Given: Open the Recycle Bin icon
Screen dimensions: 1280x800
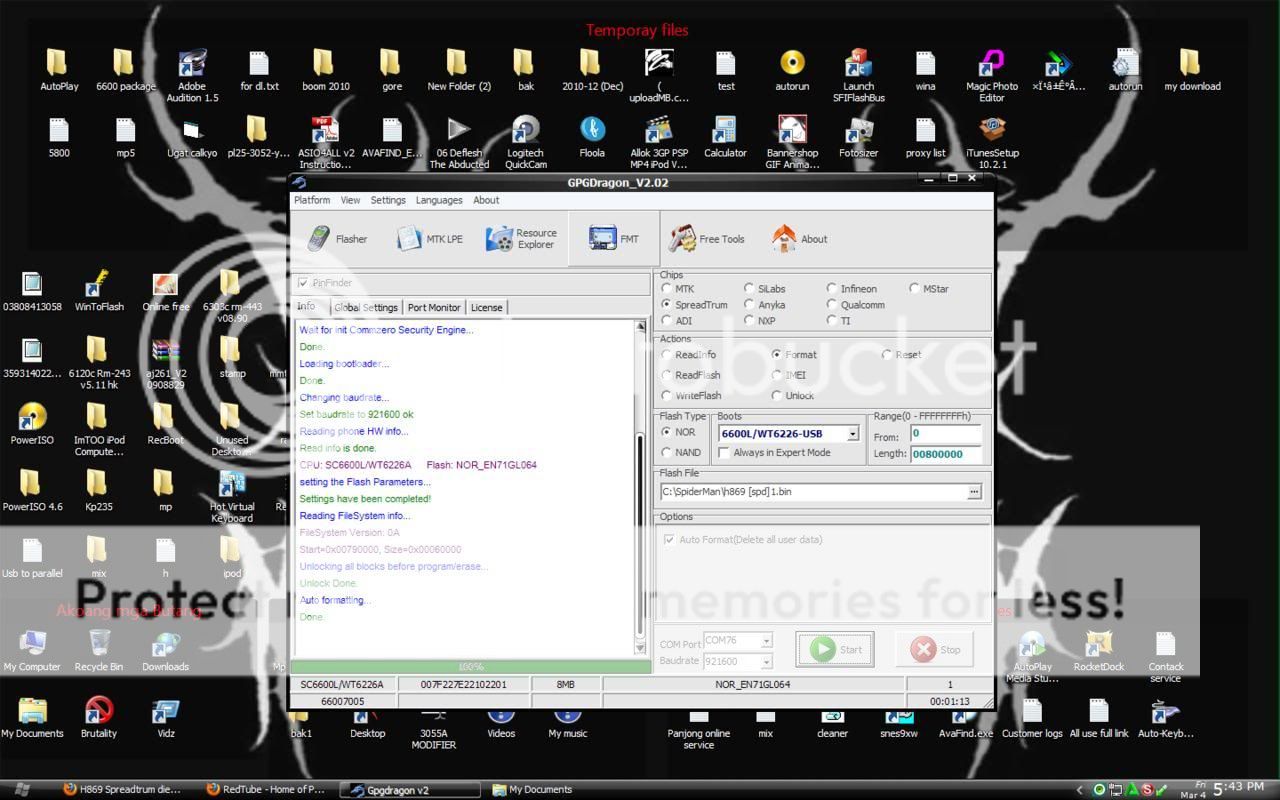Looking at the screenshot, I should pyautogui.click(x=99, y=650).
